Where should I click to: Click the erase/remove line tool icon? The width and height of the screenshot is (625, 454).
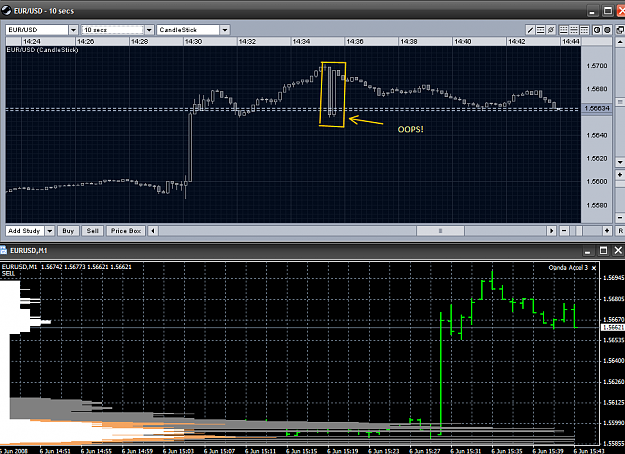click(551, 30)
